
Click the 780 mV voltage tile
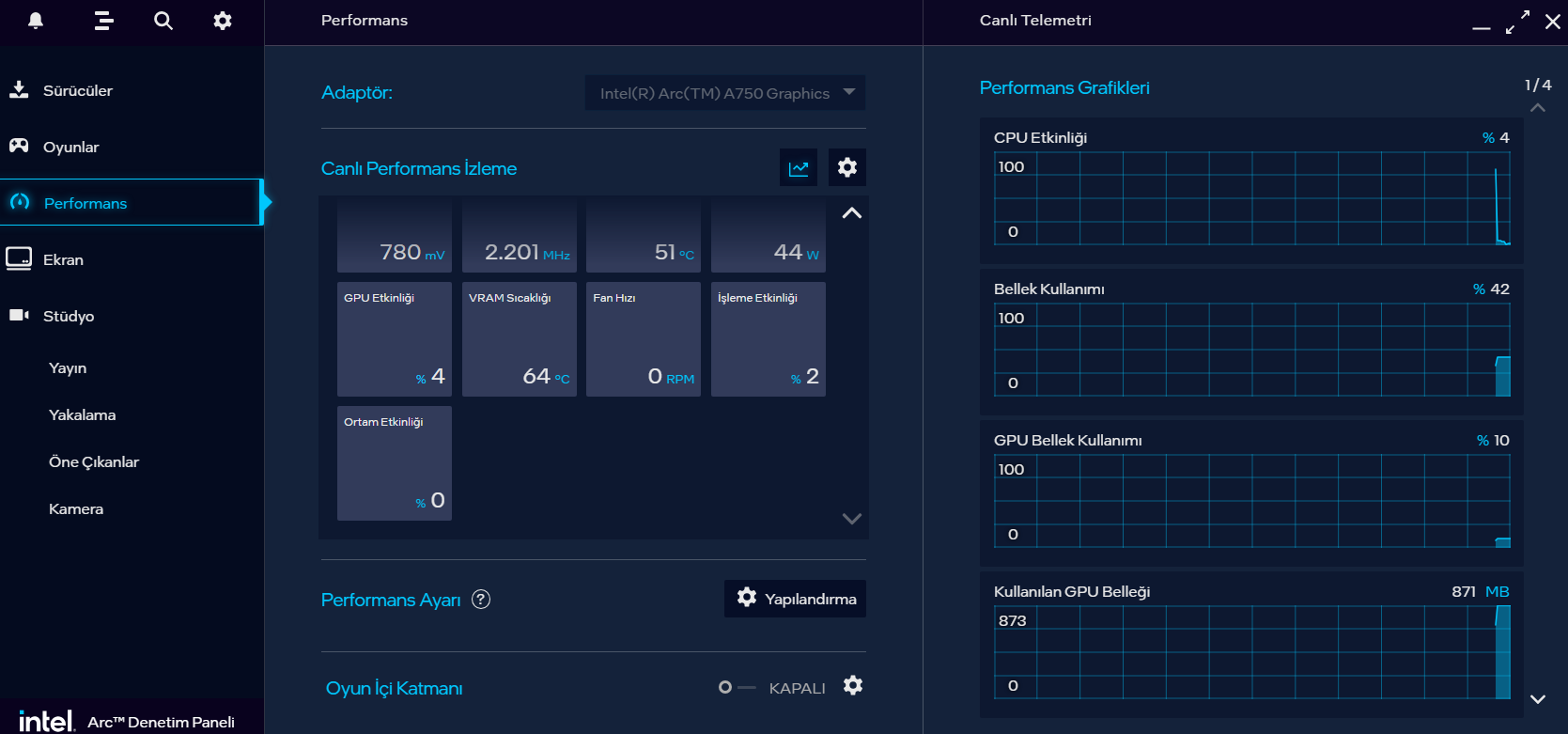click(395, 235)
